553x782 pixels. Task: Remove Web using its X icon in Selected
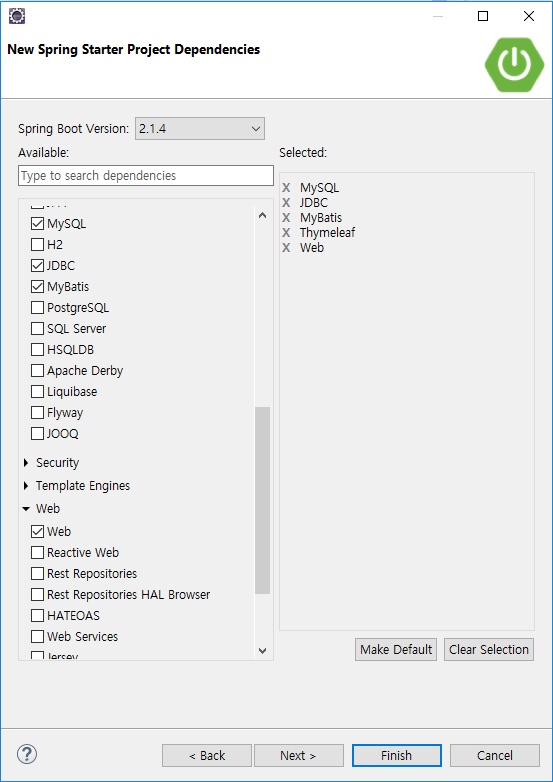tap(286, 248)
